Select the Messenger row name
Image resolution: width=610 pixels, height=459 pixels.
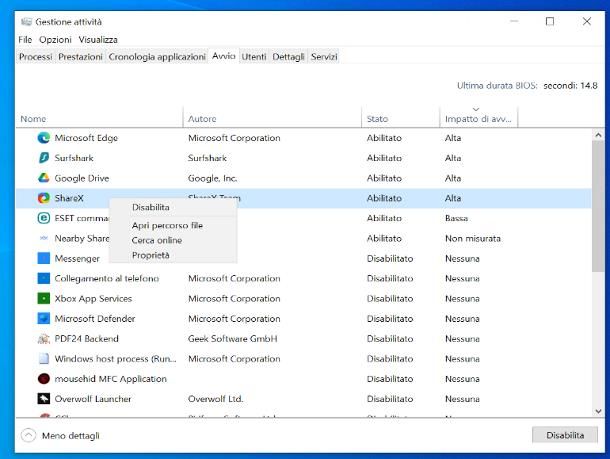(77, 259)
